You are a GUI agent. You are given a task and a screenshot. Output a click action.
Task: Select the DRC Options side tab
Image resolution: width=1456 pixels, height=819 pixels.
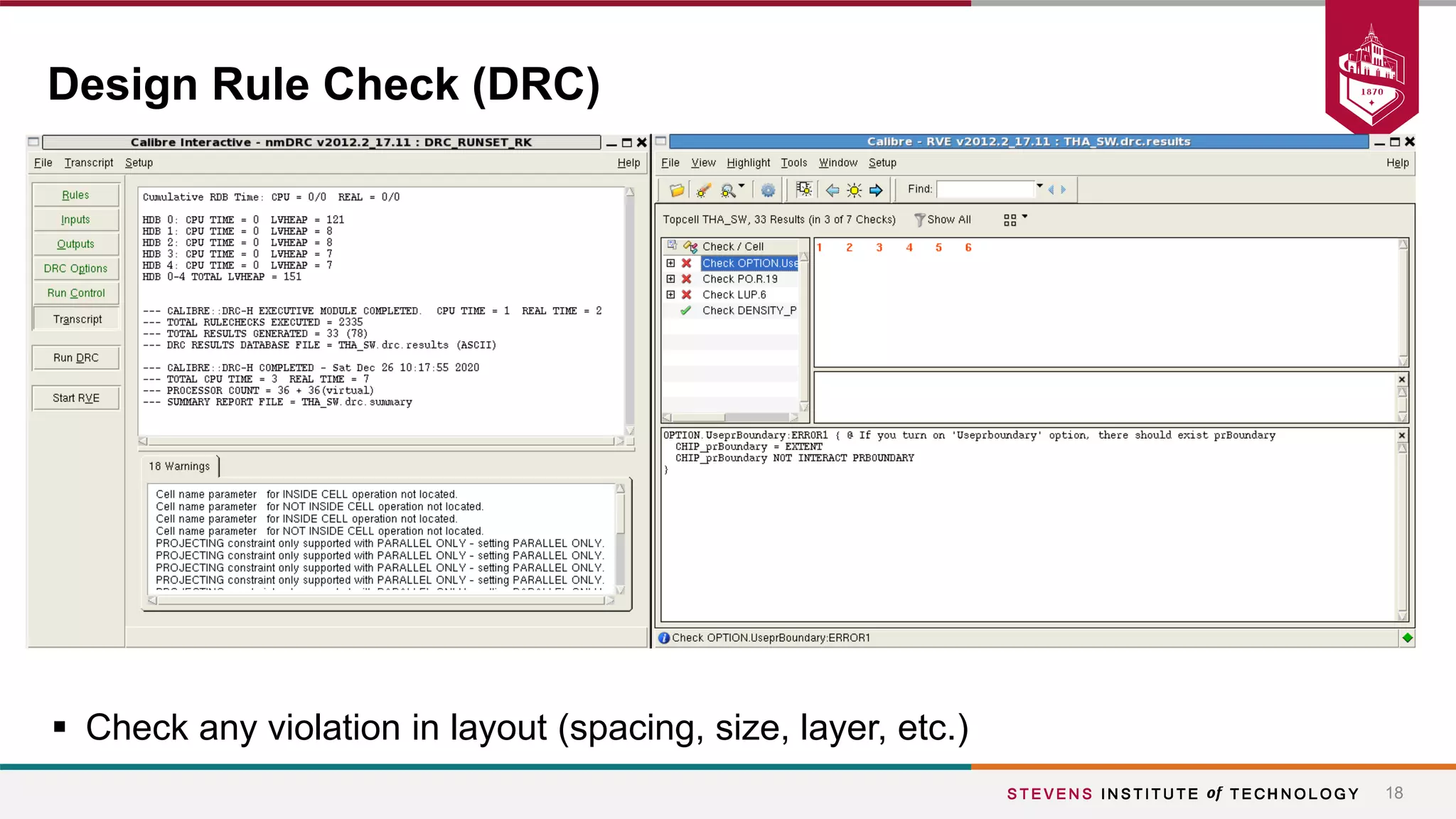point(75,269)
